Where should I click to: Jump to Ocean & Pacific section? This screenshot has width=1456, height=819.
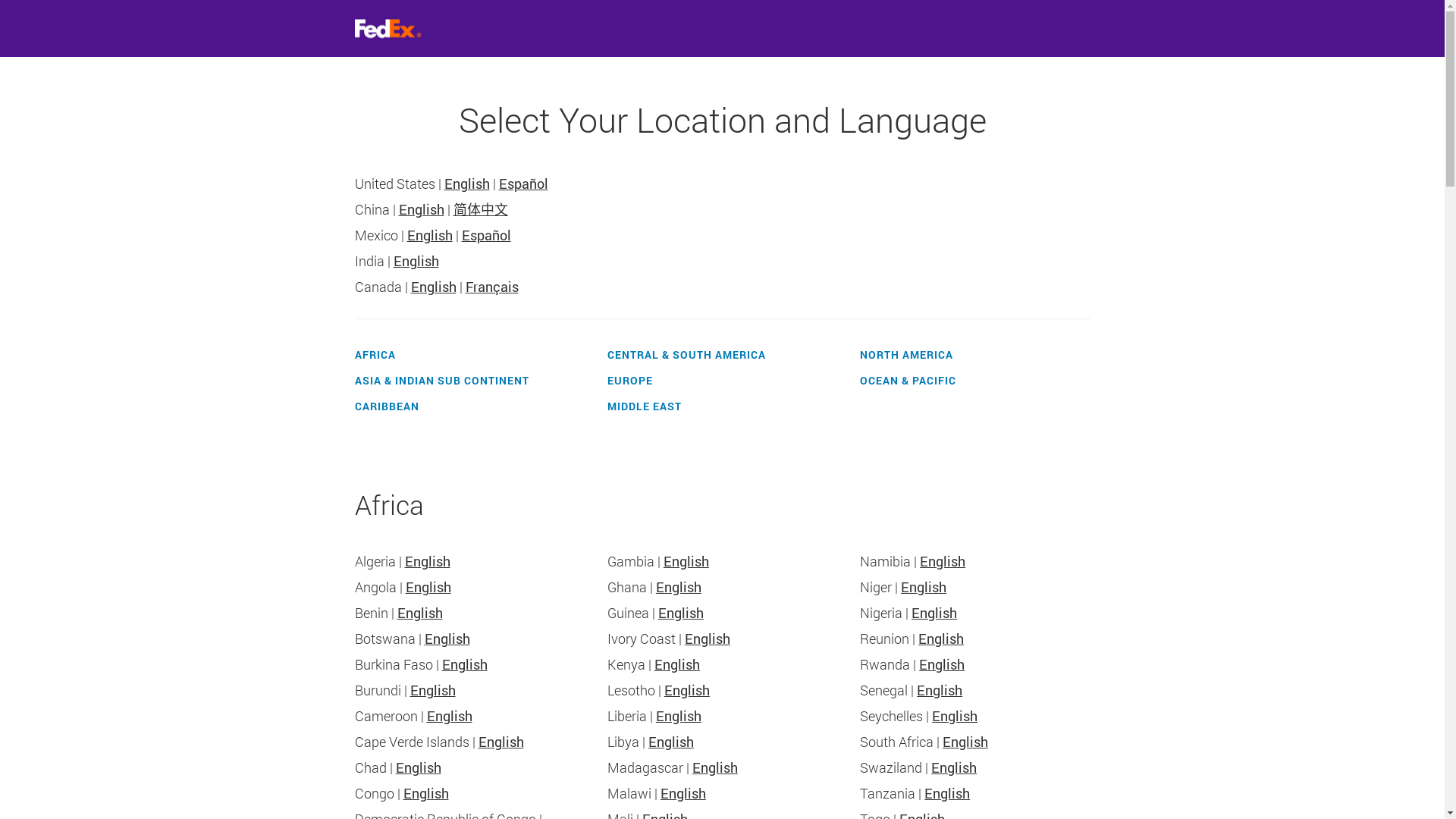(908, 381)
